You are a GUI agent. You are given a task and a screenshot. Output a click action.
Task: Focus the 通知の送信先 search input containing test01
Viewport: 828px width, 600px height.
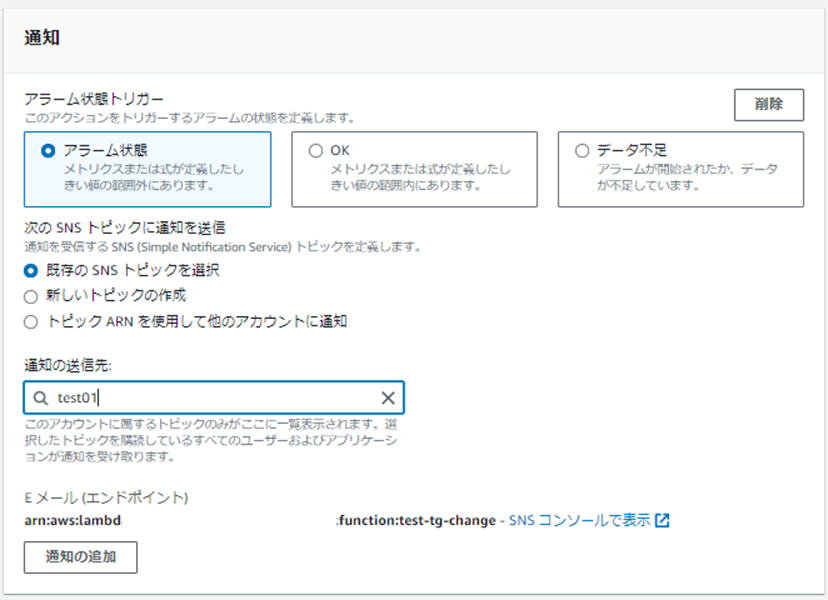point(214,398)
